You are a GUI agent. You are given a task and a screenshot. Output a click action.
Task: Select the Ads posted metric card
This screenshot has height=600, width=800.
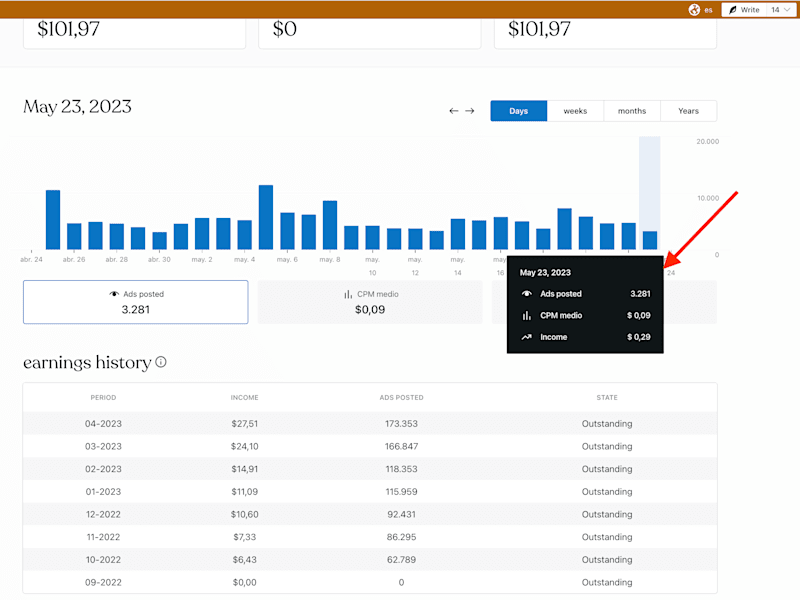(136, 302)
